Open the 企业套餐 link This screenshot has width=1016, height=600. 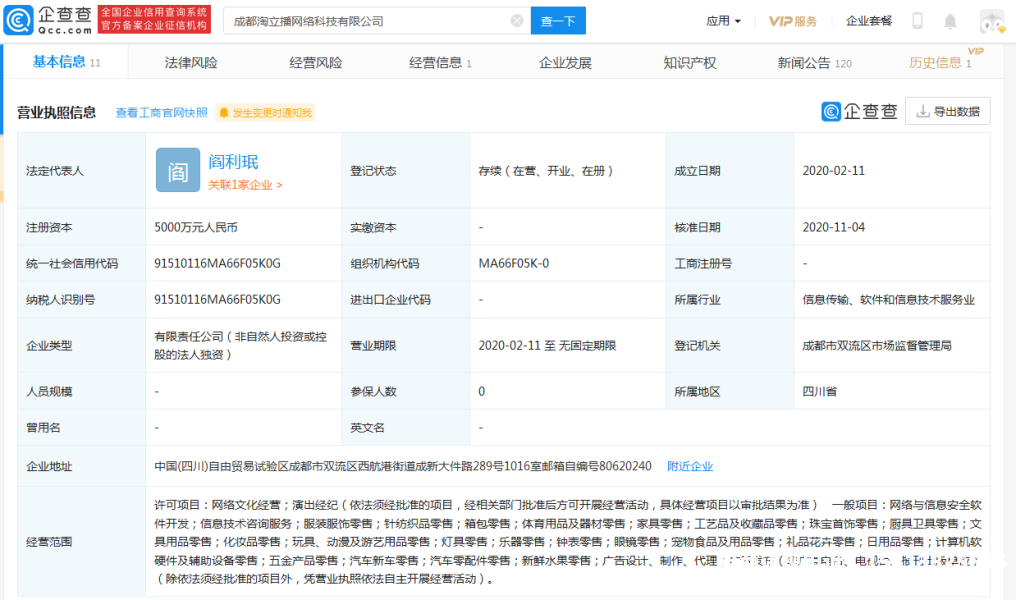point(869,21)
